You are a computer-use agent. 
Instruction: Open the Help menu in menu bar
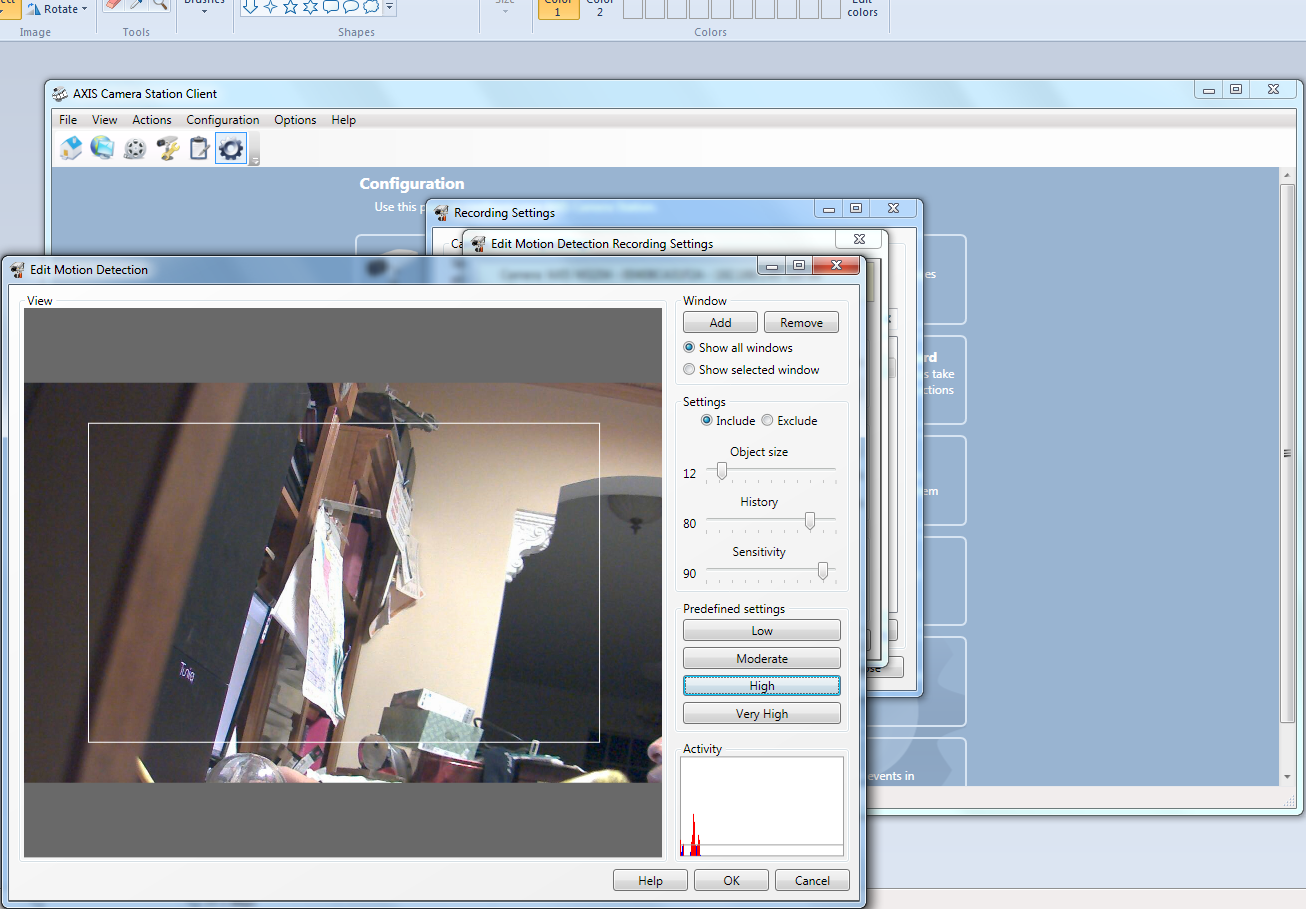pos(344,120)
